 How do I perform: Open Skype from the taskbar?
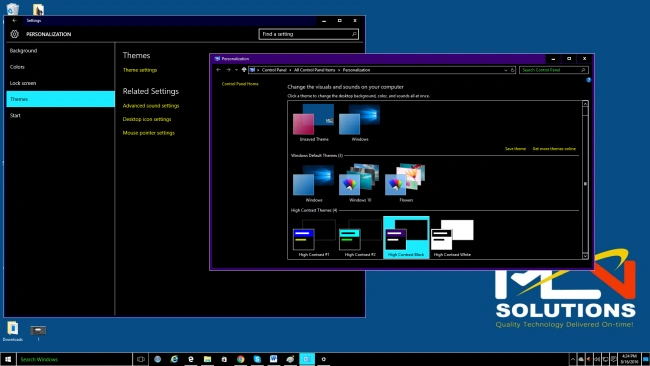coord(257,359)
